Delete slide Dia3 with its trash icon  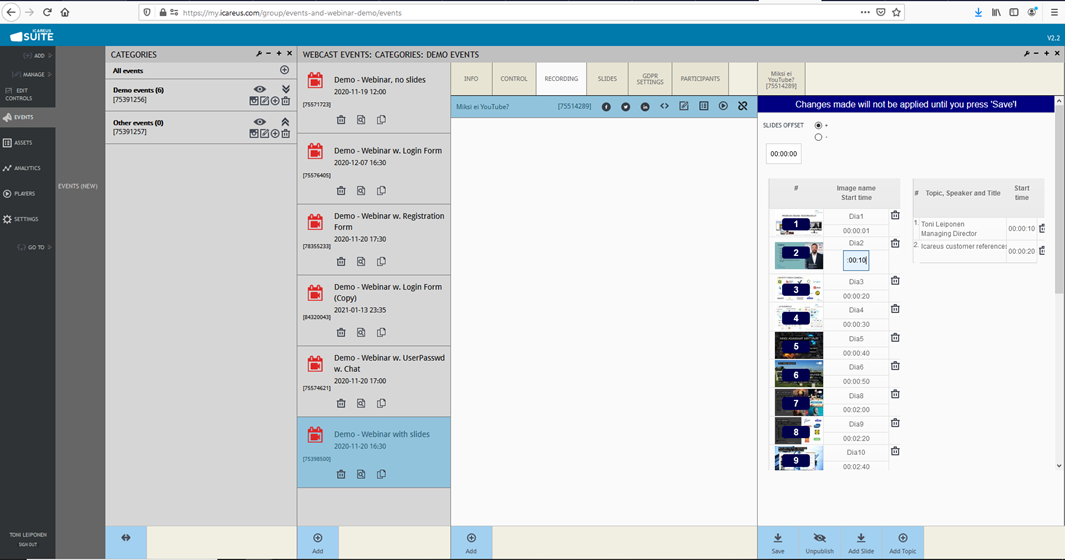click(895, 281)
